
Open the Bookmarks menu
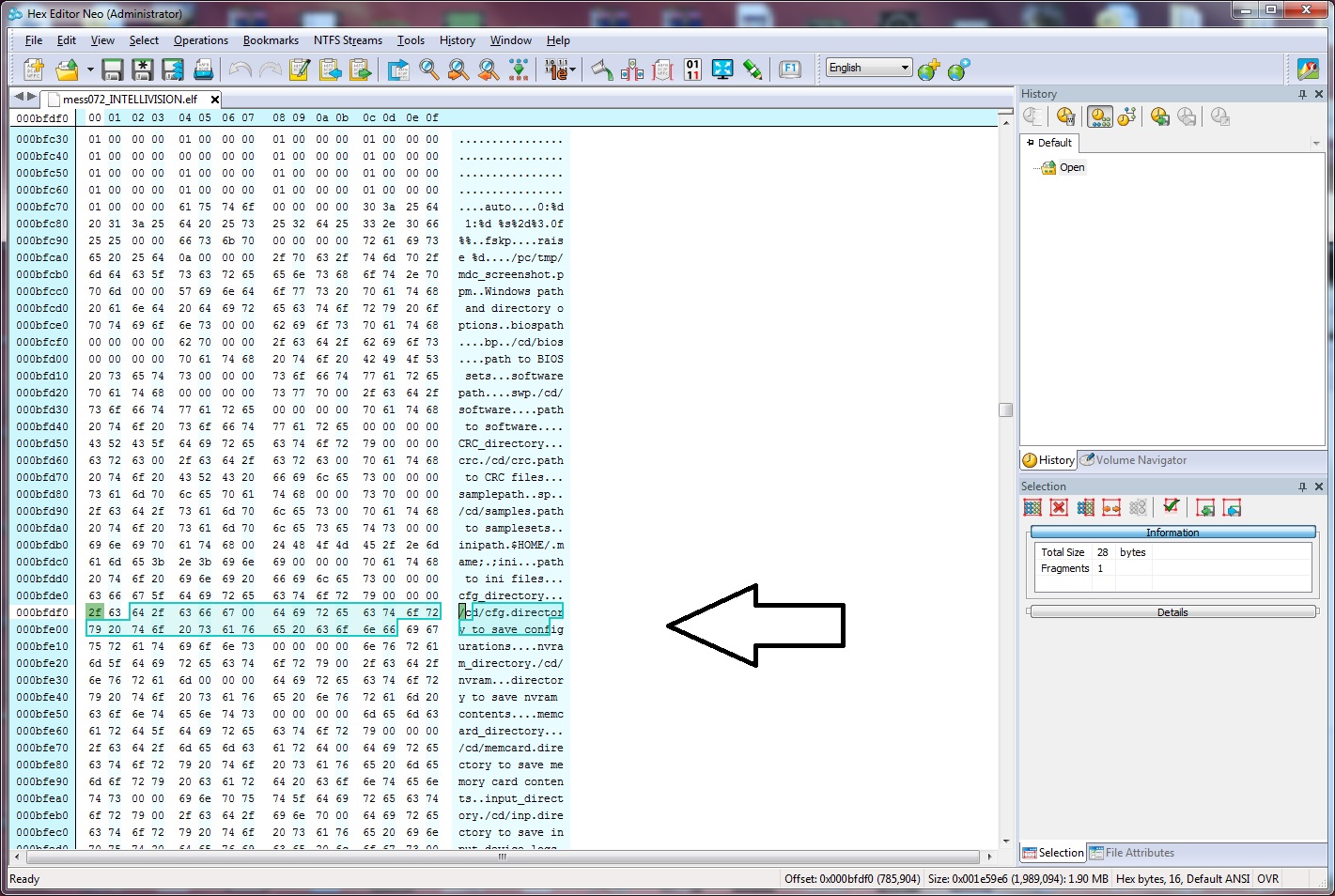[x=271, y=40]
